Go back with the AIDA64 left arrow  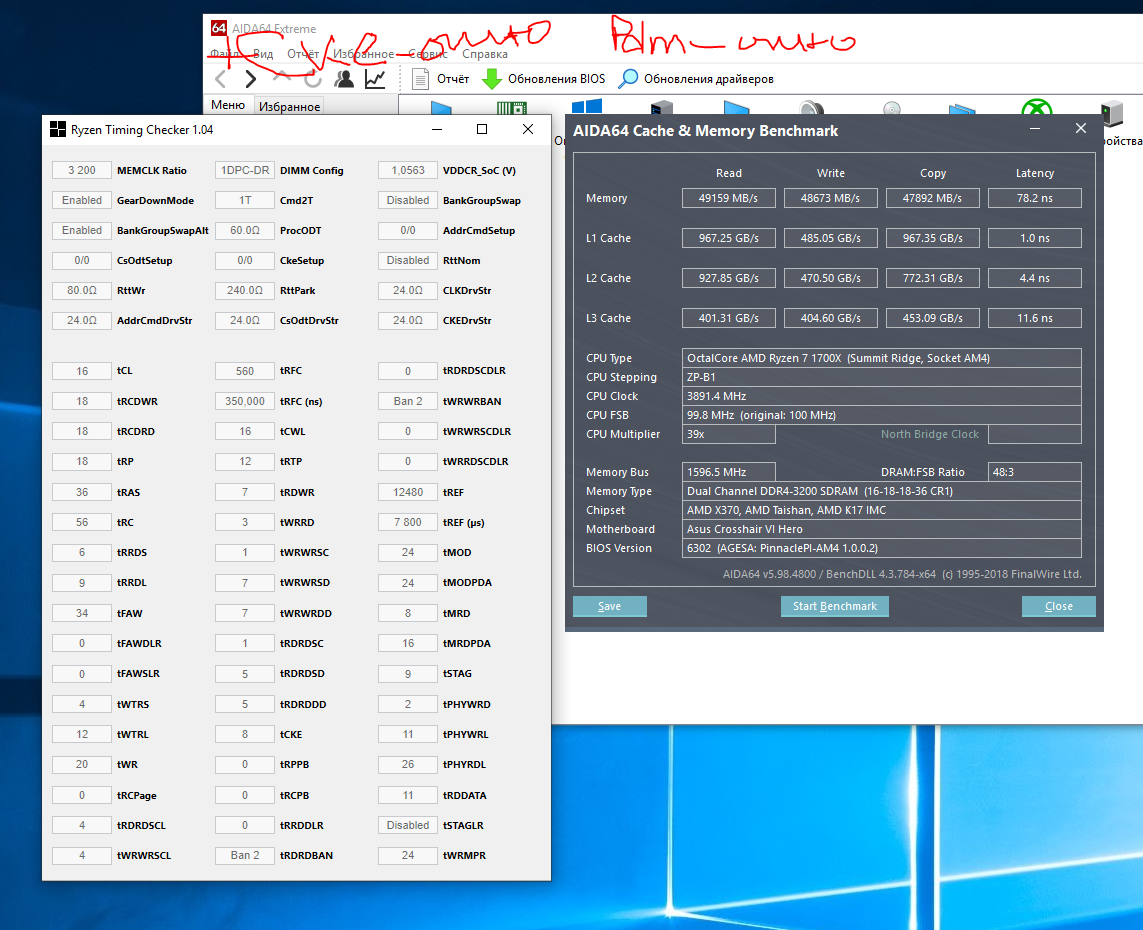tap(221, 79)
